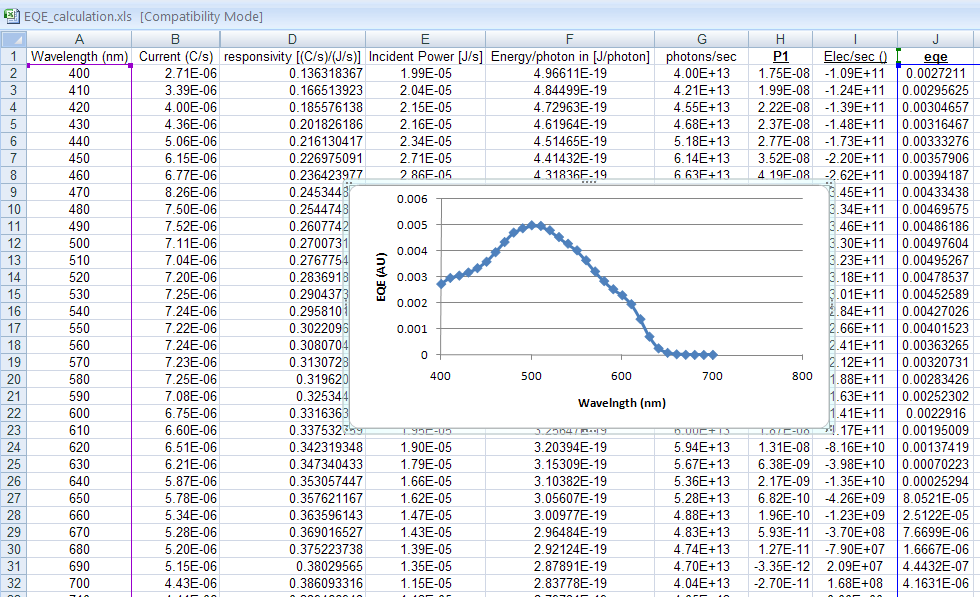Click the "responsivity [(C/s)/(J/s)]" header cell

(292, 57)
